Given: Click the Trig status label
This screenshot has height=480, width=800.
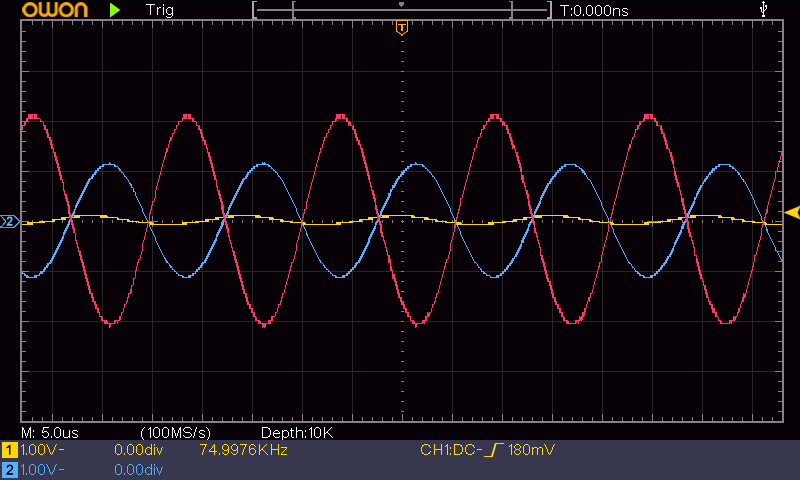Looking at the screenshot, I should pyautogui.click(x=158, y=10).
